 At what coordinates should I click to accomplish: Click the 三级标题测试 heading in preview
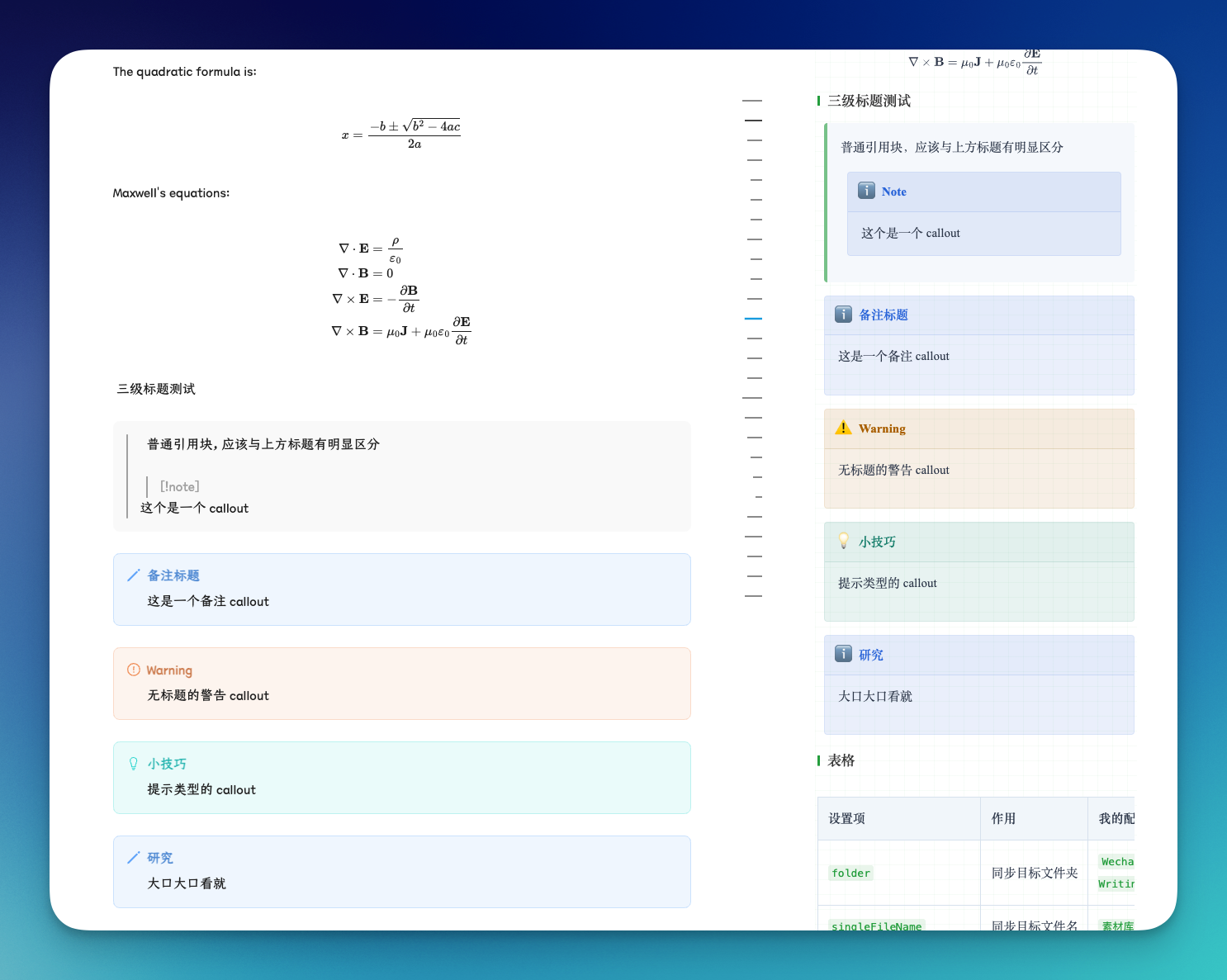pos(869,101)
